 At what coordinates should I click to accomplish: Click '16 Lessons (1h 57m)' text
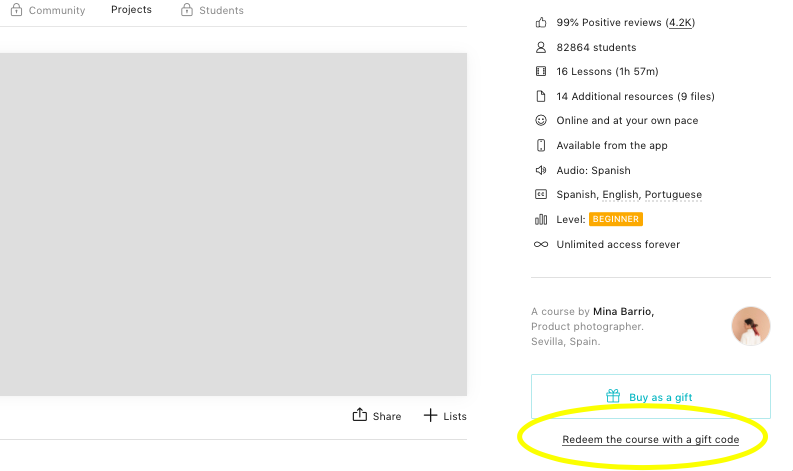pos(607,71)
